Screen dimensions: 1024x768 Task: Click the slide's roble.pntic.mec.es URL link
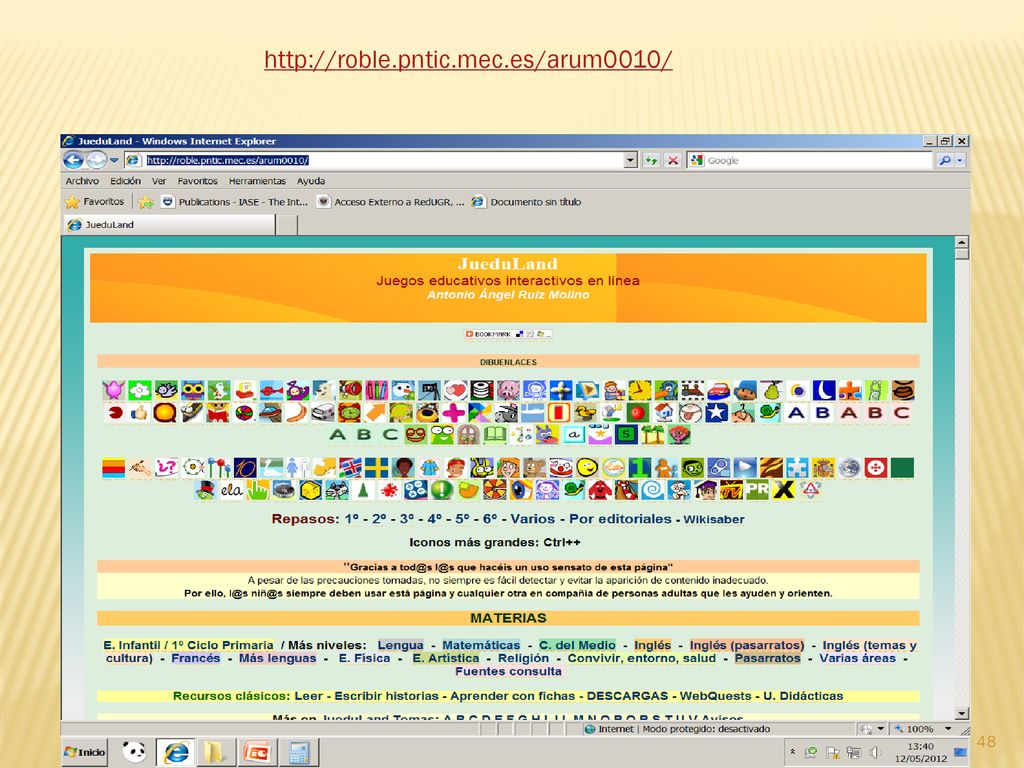pyautogui.click(x=468, y=59)
